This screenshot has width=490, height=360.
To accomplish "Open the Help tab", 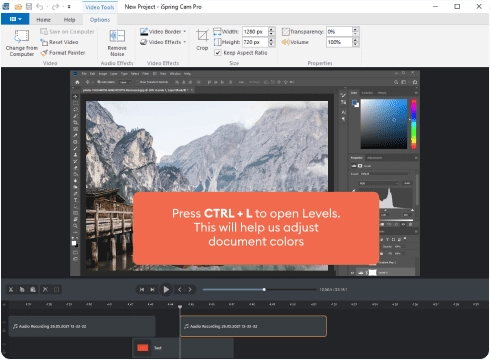I will [69, 20].
